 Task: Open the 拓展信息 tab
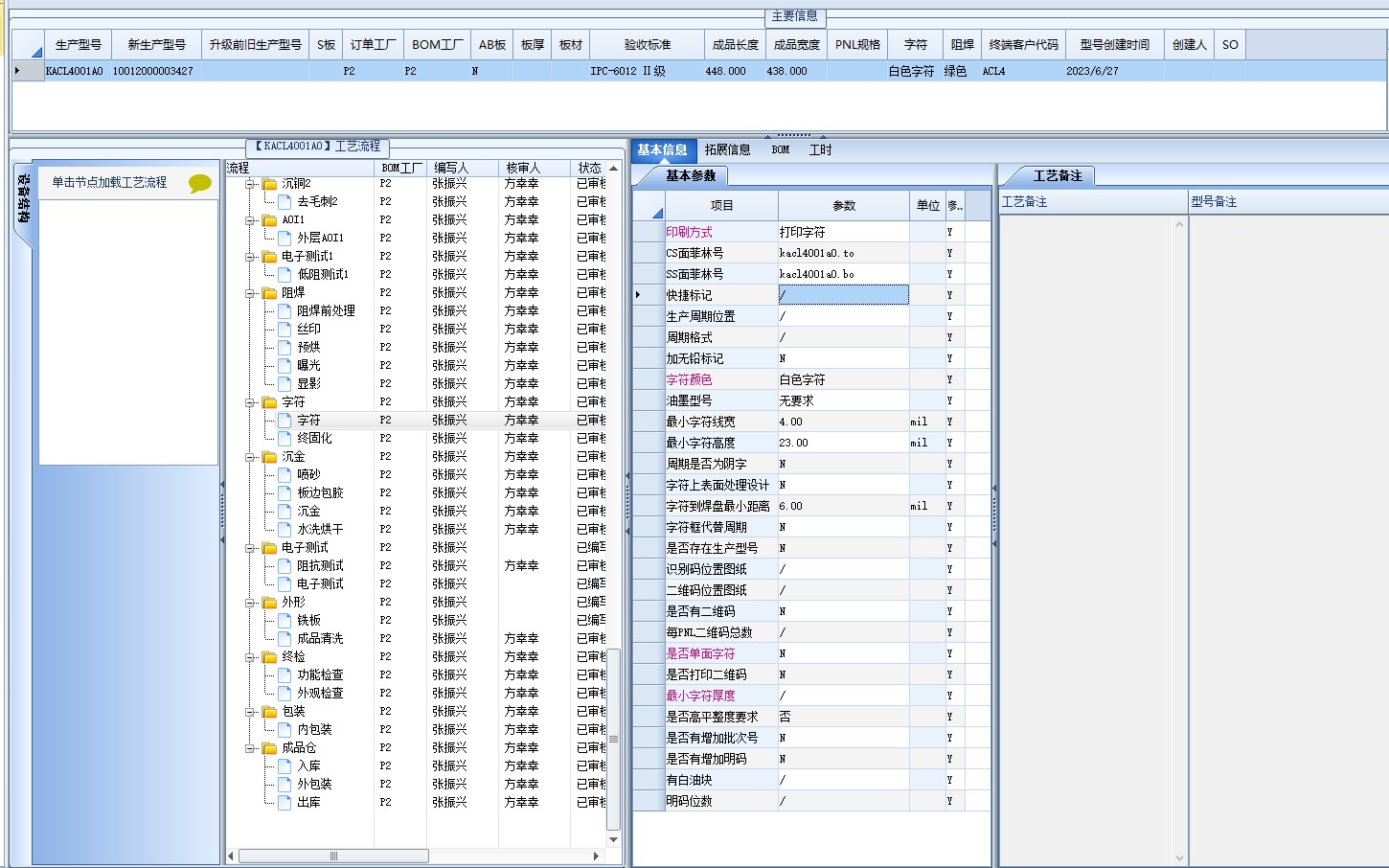[x=728, y=150]
